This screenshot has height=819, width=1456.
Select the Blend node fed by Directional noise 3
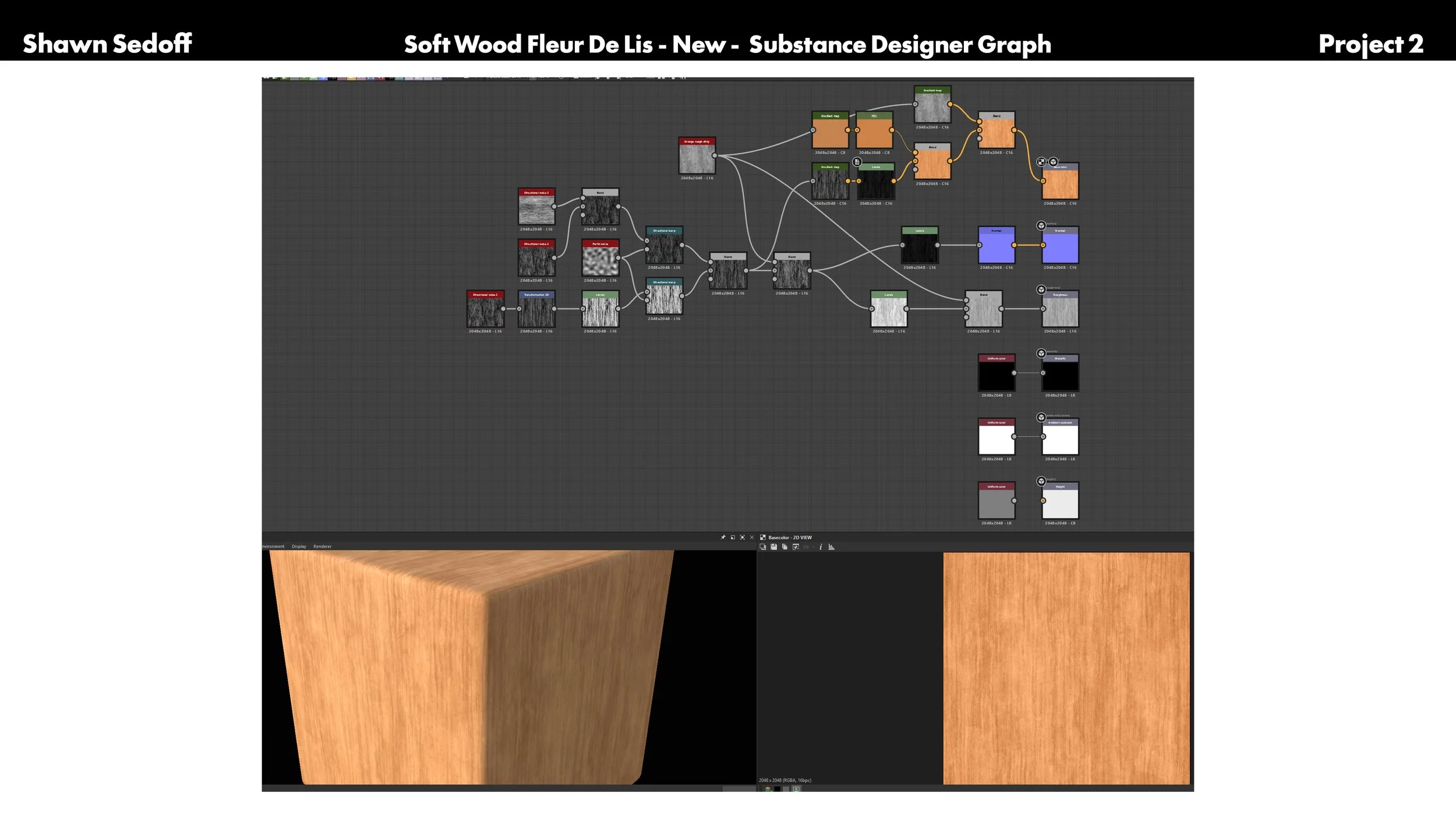pos(600,206)
